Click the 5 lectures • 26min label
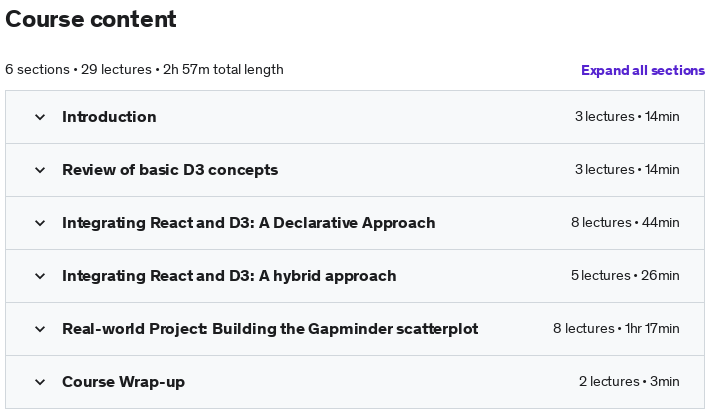 pyautogui.click(x=625, y=276)
